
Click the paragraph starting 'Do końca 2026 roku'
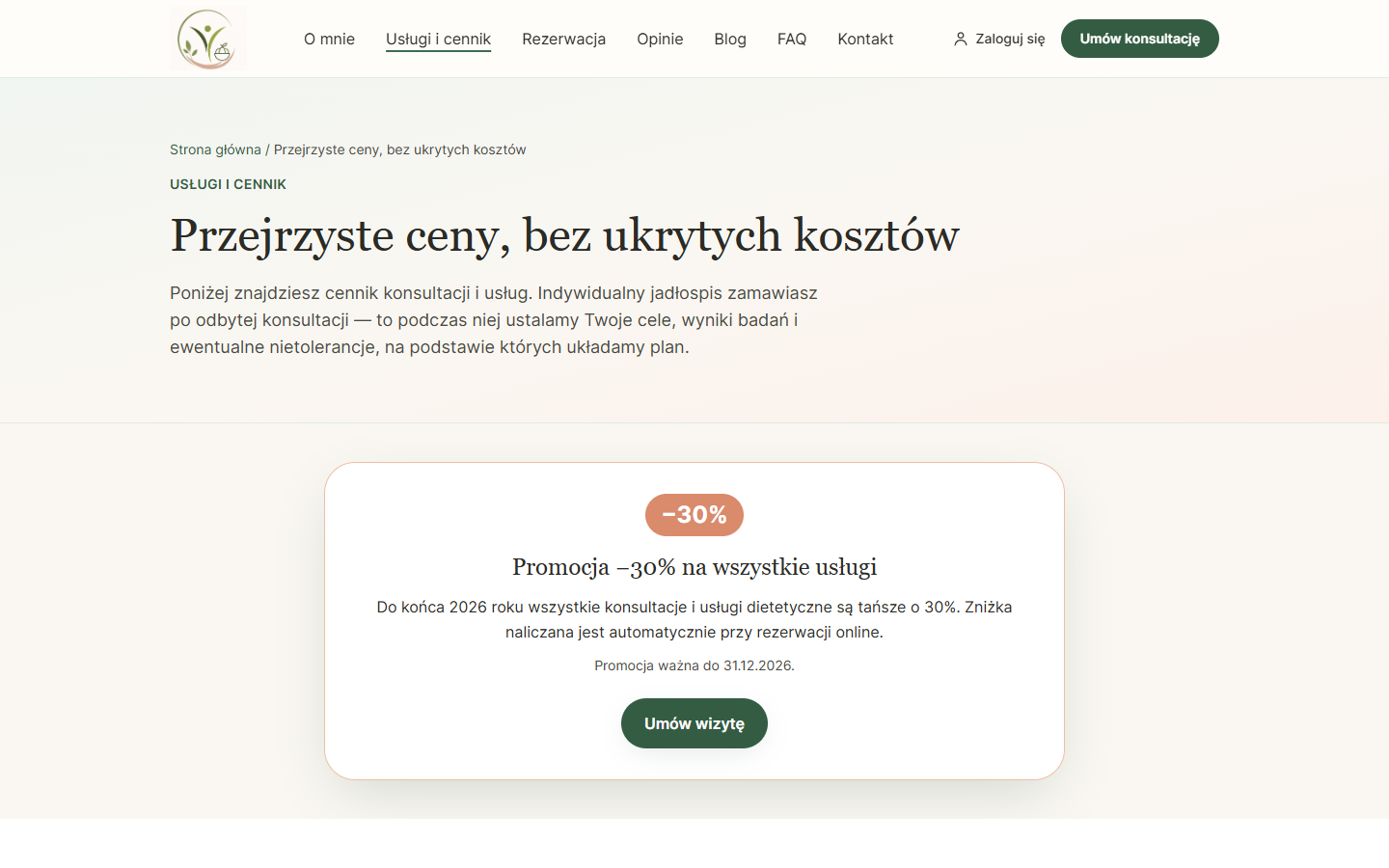pos(694,619)
